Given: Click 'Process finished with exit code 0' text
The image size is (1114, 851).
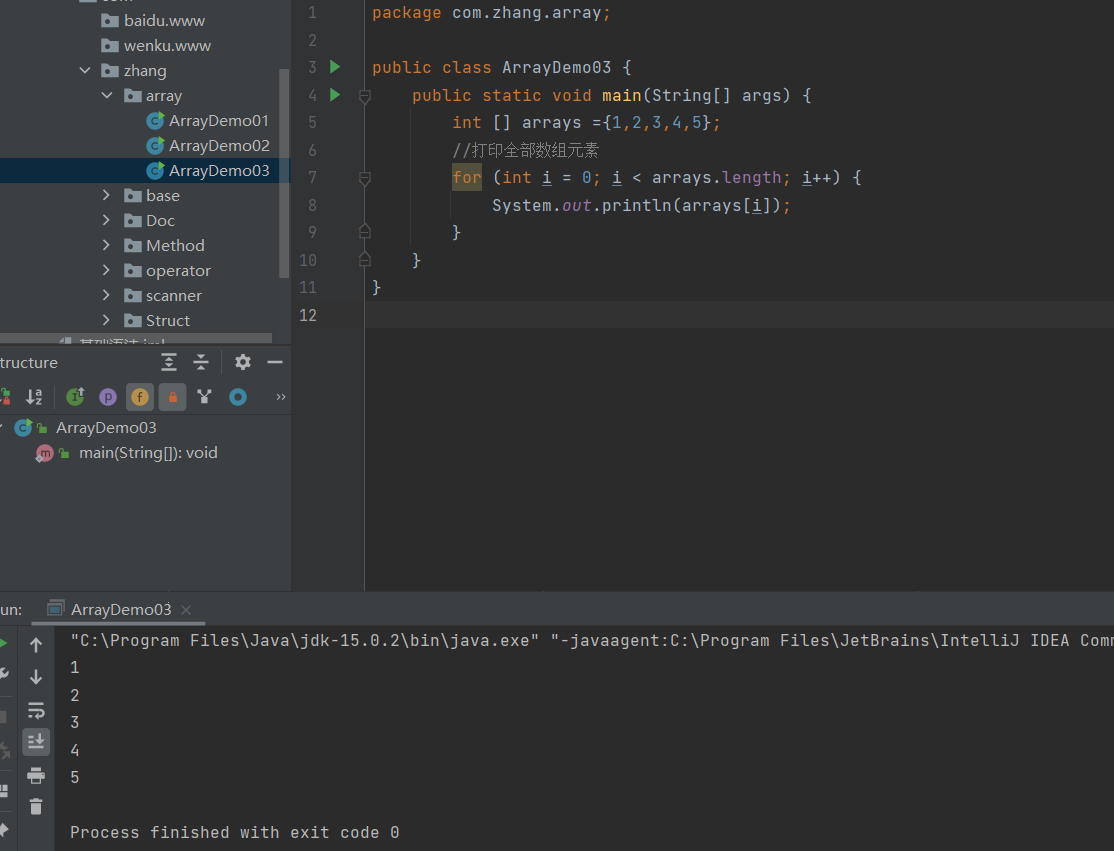Looking at the screenshot, I should click(234, 833).
